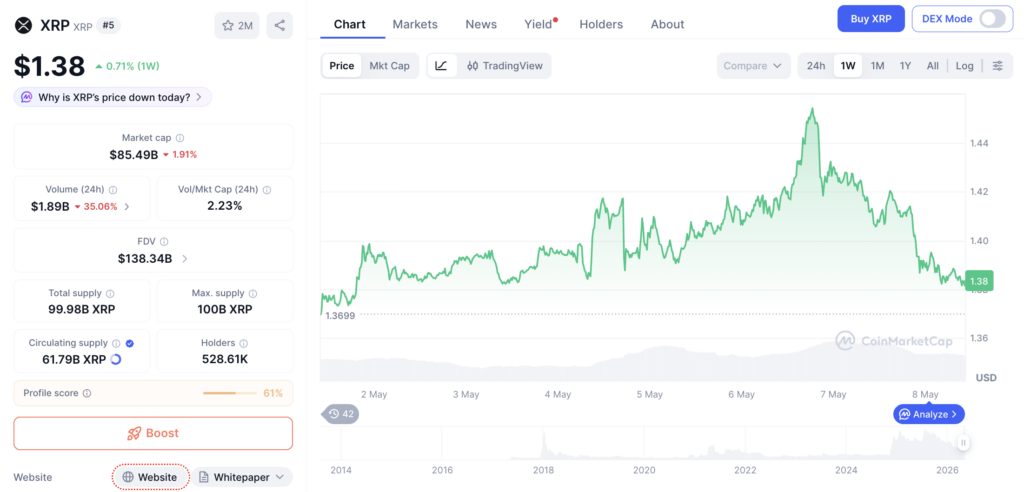Click Market cap info icon

[x=180, y=138]
